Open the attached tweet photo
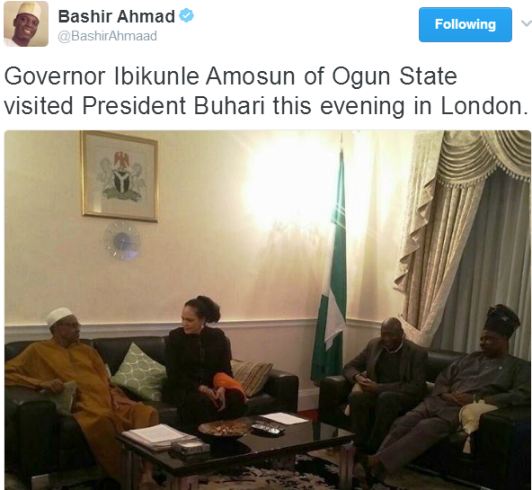This screenshot has height=490, width=532. [x=267, y=310]
